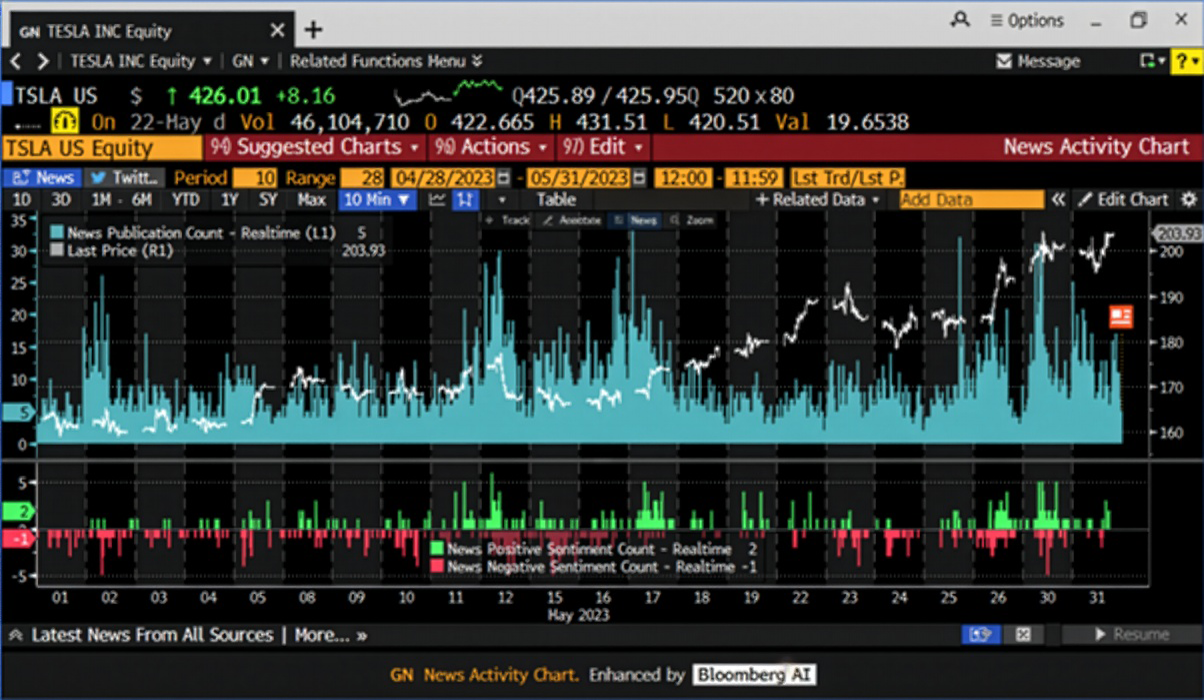Select the highlighted bar chart type icon
The width and height of the screenshot is (1204, 700).
pyautogui.click(x=464, y=199)
